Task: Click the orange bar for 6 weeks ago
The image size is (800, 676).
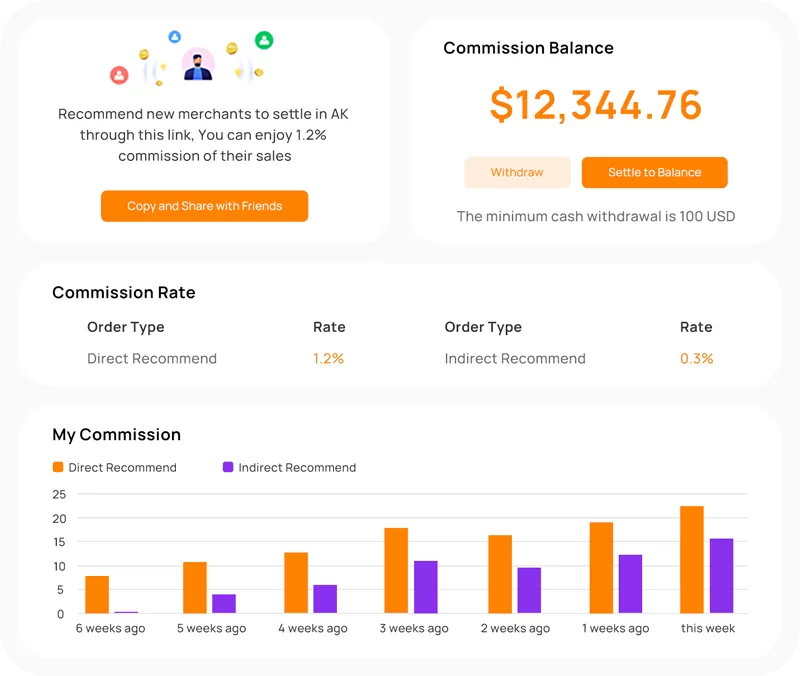Action: pyautogui.click(x=97, y=595)
